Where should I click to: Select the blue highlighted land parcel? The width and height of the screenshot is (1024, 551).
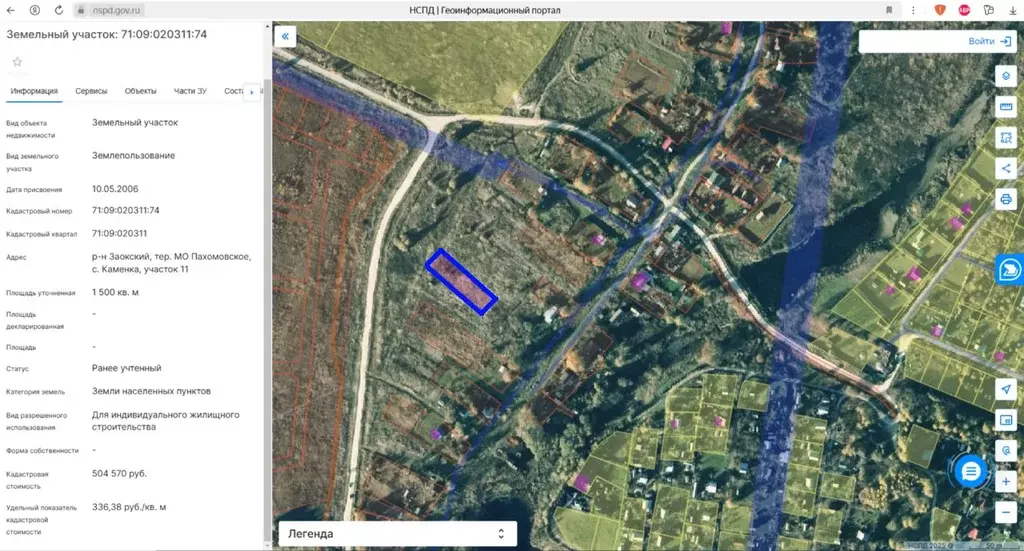[461, 282]
